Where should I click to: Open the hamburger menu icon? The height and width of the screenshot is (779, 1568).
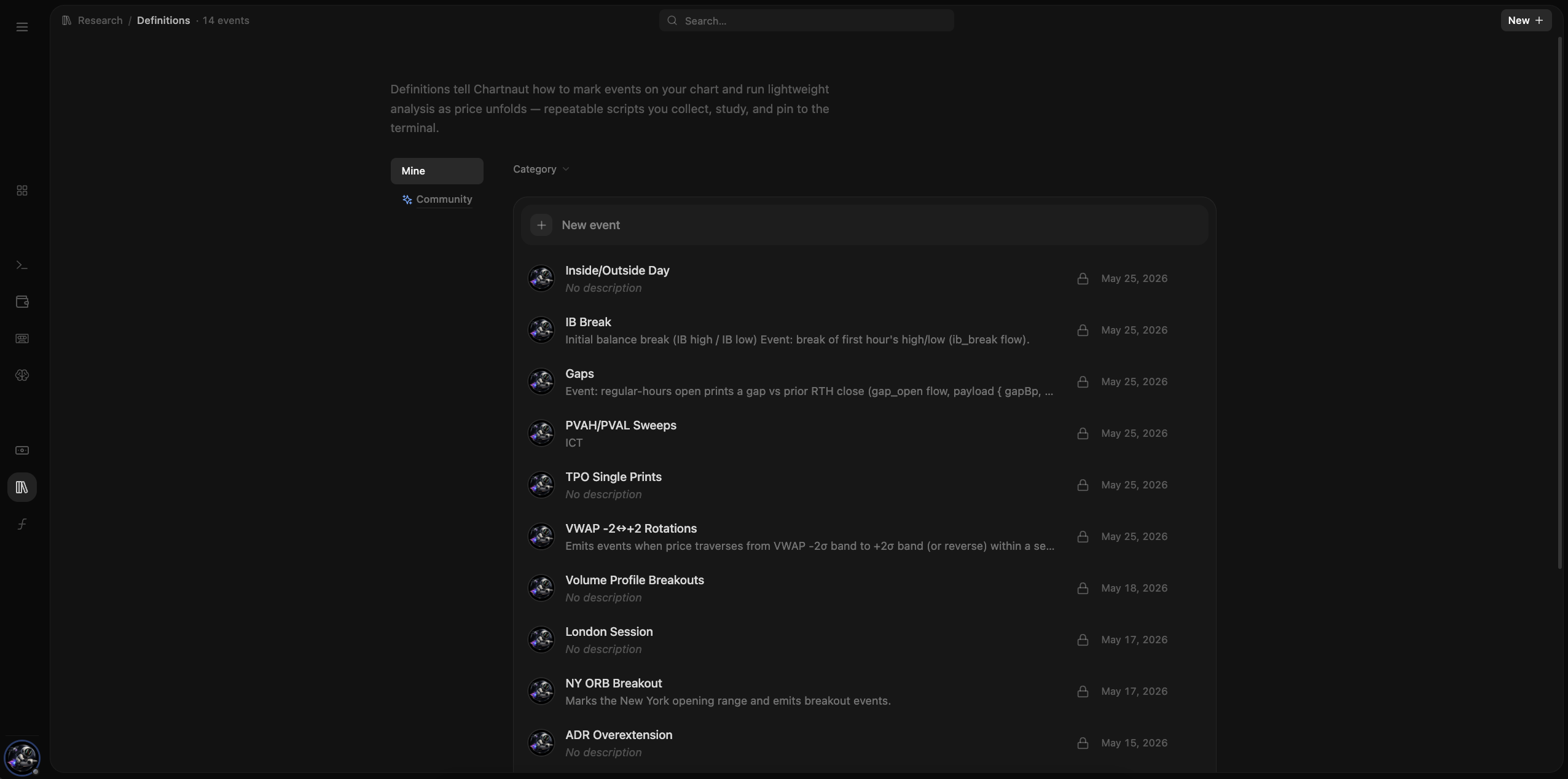(22, 27)
